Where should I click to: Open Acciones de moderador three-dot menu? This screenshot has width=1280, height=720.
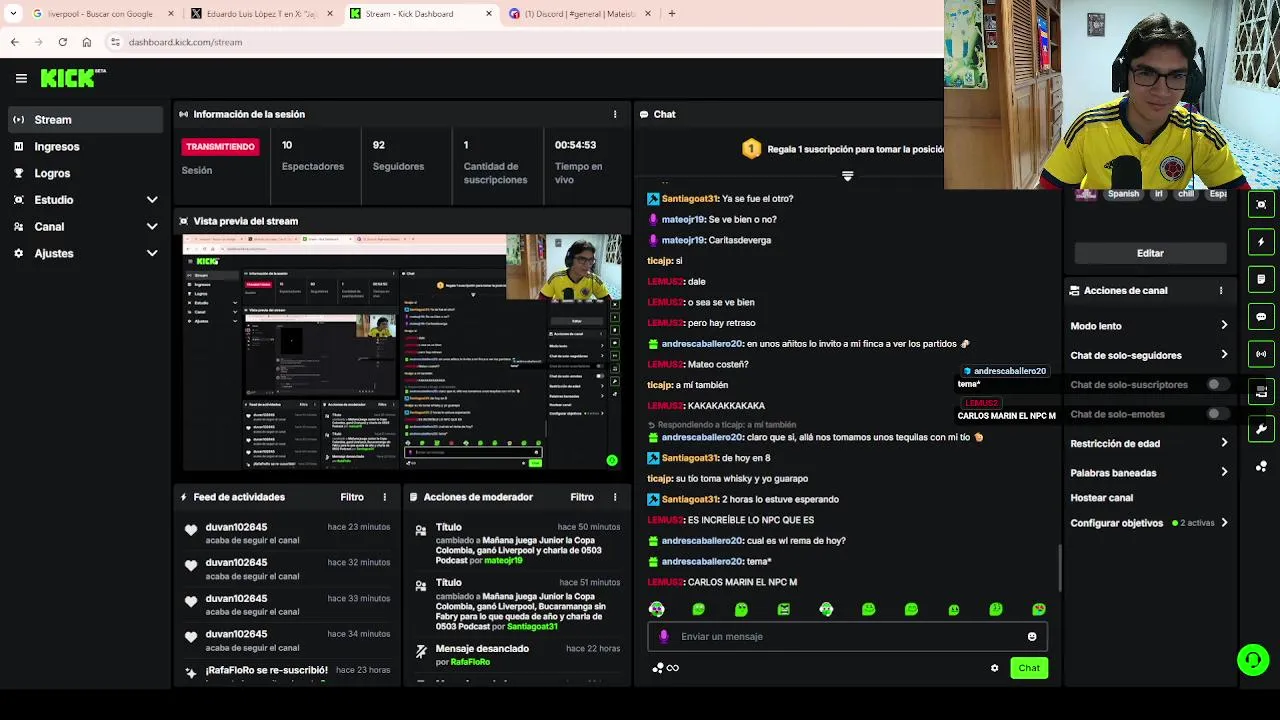(x=615, y=497)
